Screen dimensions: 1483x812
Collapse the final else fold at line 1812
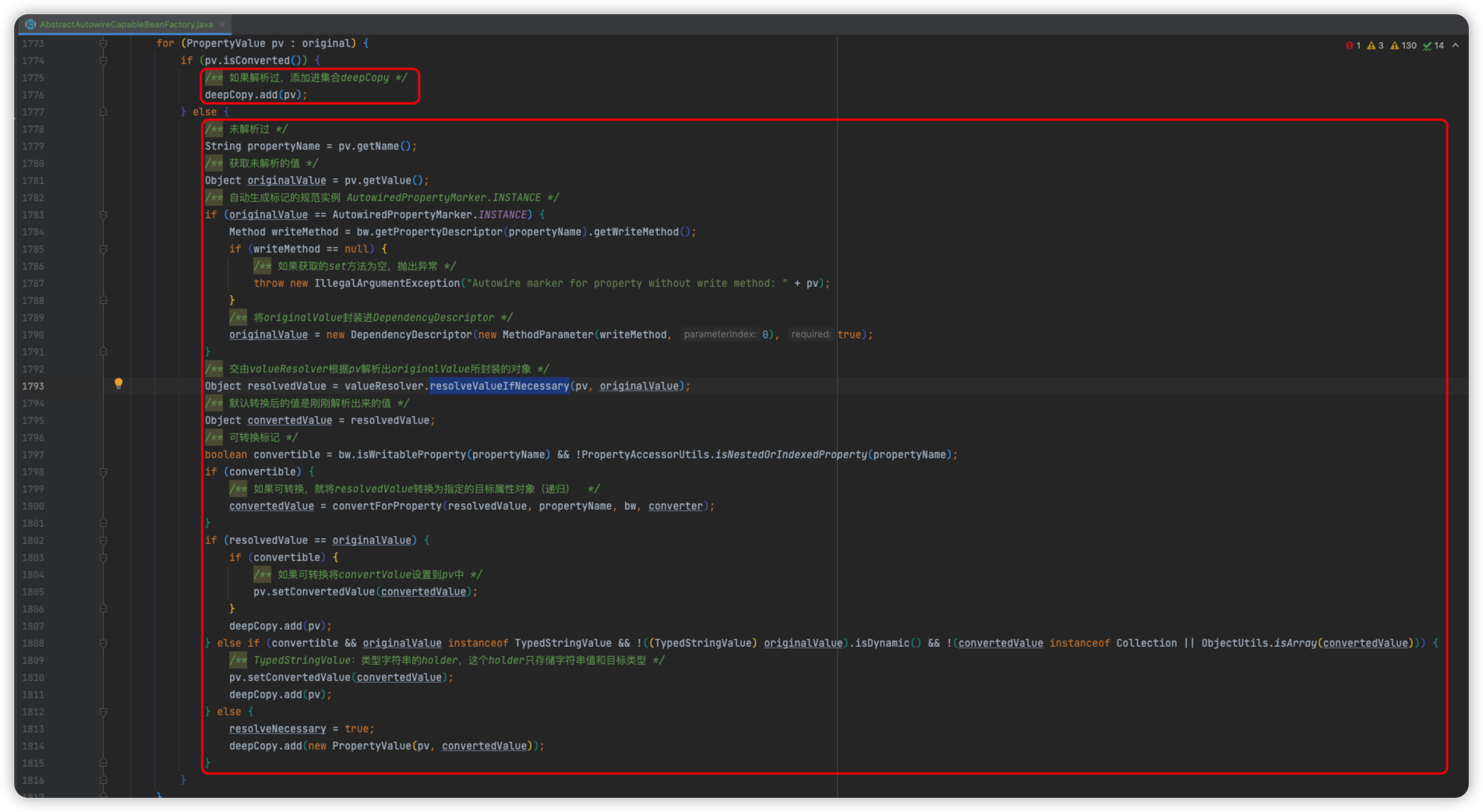pos(103,712)
